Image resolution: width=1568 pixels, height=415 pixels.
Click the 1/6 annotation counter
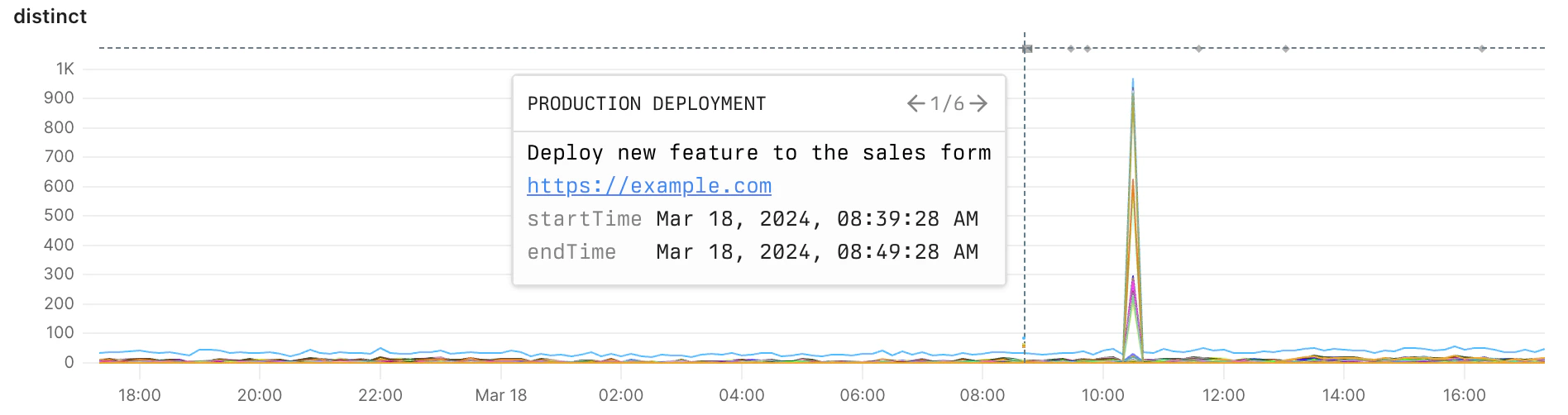tap(947, 103)
